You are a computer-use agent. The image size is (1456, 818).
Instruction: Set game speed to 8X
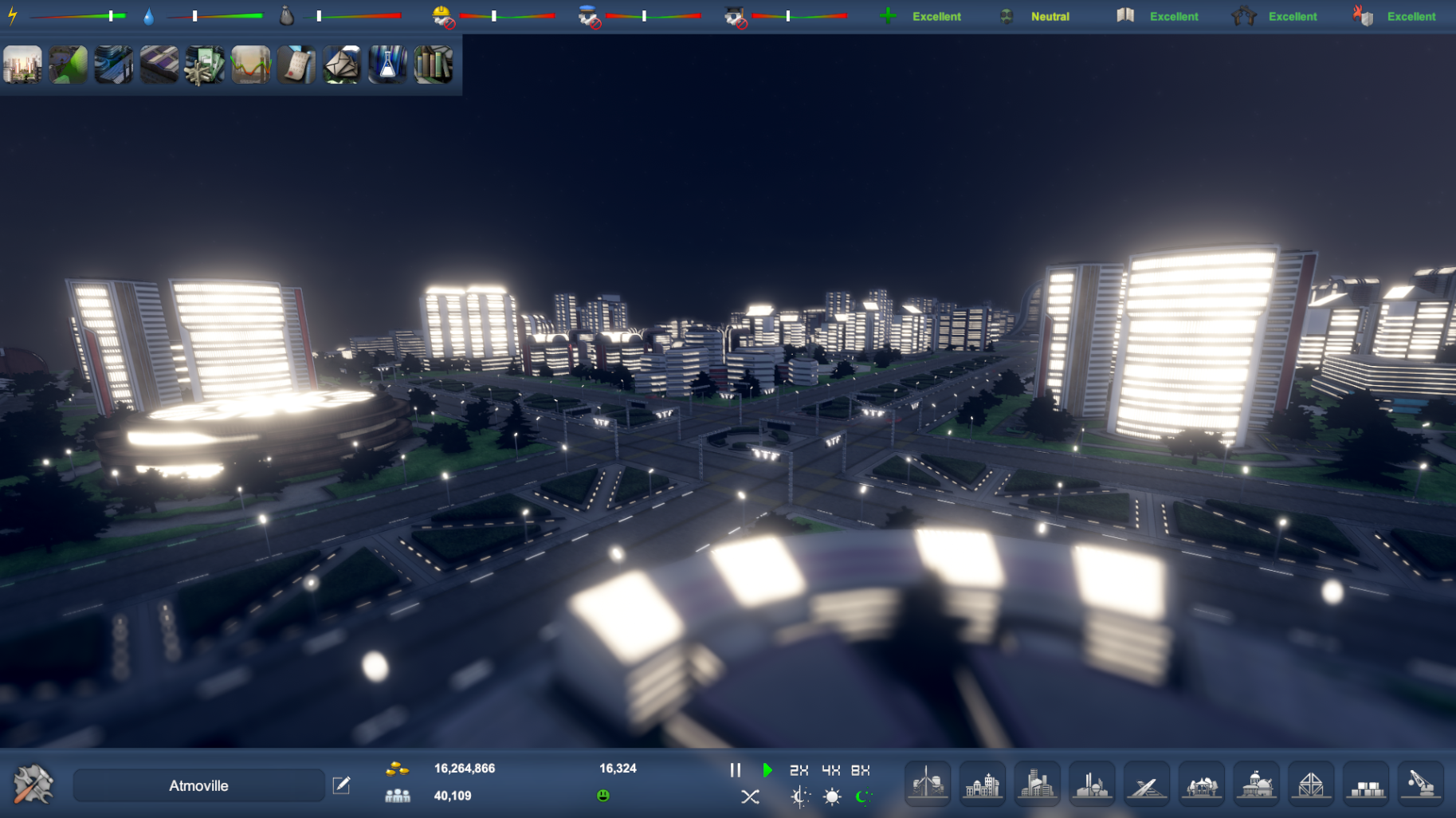[x=861, y=770]
